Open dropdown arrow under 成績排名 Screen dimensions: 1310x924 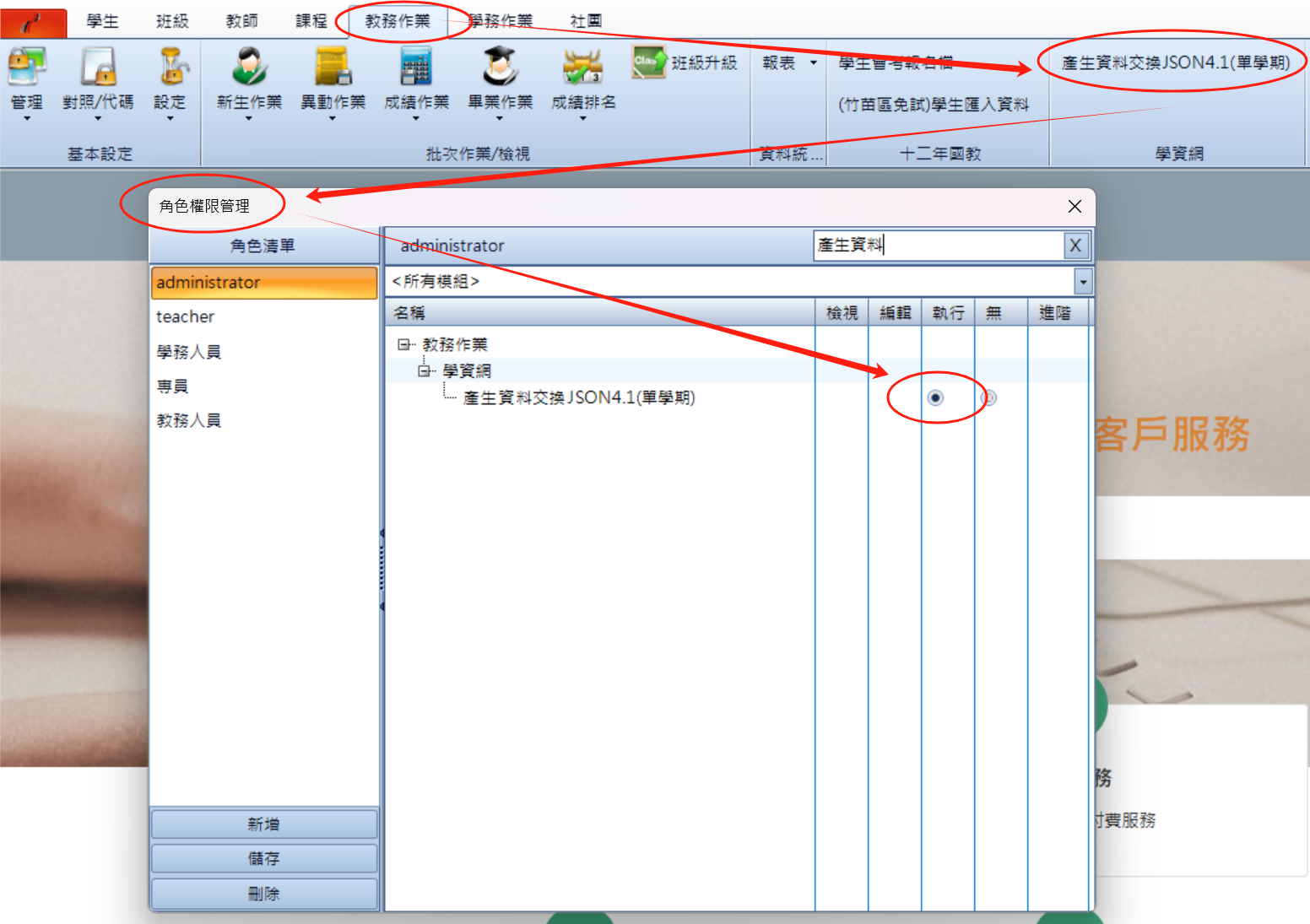click(583, 118)
